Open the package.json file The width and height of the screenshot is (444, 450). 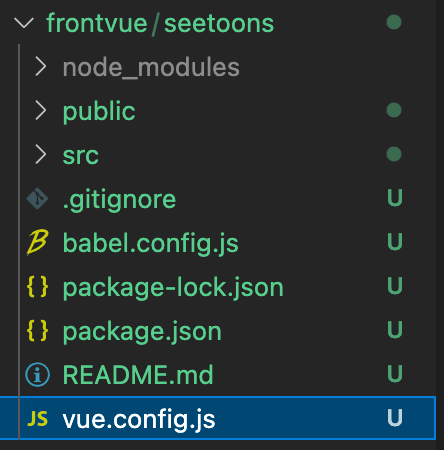tap(142, 332)
